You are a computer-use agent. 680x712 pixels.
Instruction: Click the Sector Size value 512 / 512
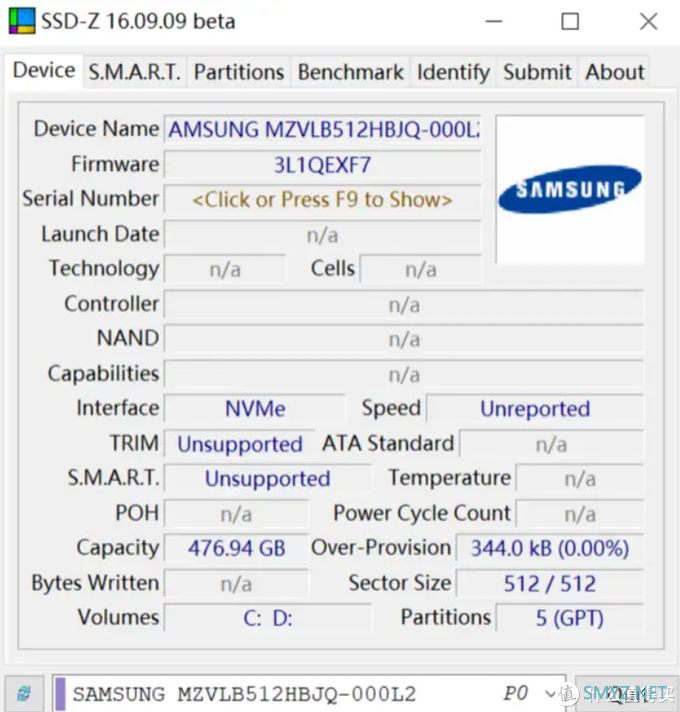tap(549, 583)
